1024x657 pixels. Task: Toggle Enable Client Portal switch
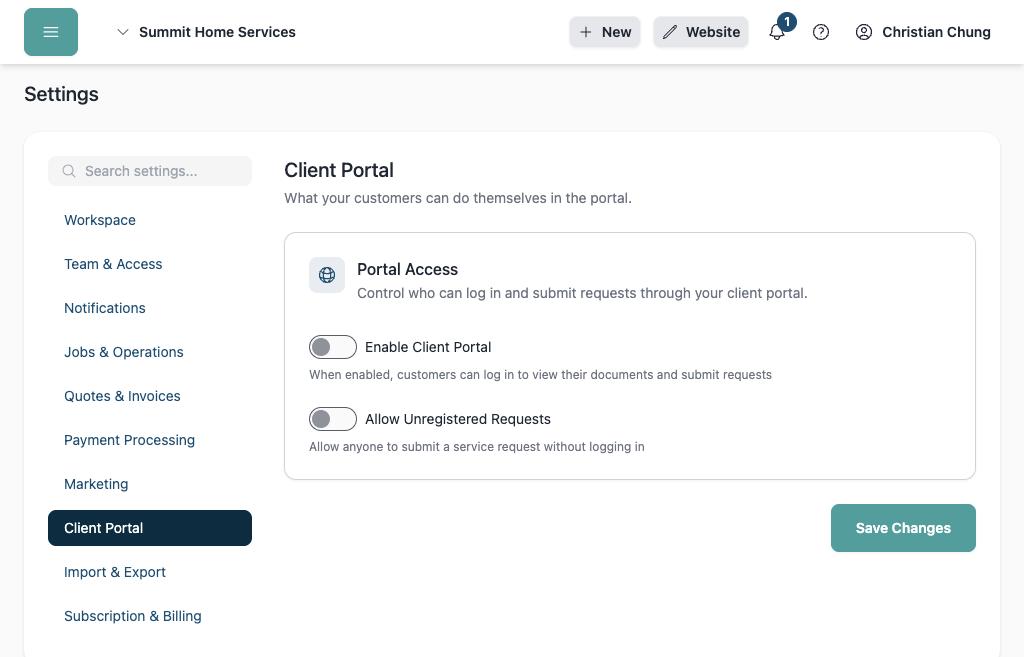[x=333, y=347]
